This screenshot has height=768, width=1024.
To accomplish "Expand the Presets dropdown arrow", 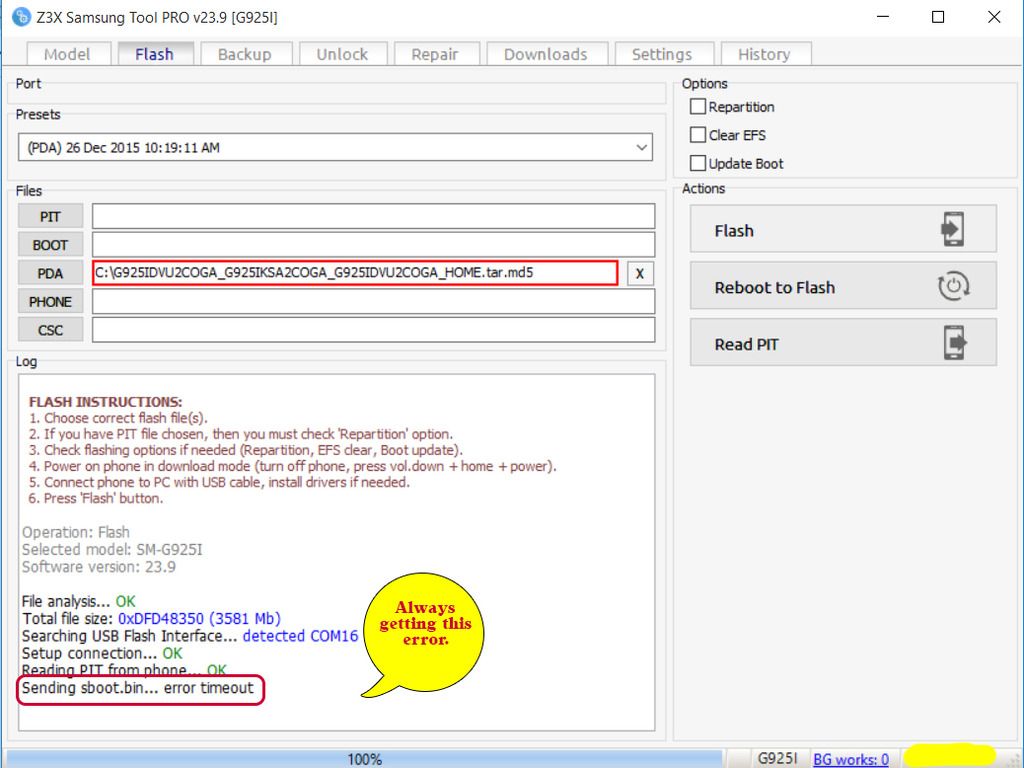I will pyautogui.click(x=641, y=148).
